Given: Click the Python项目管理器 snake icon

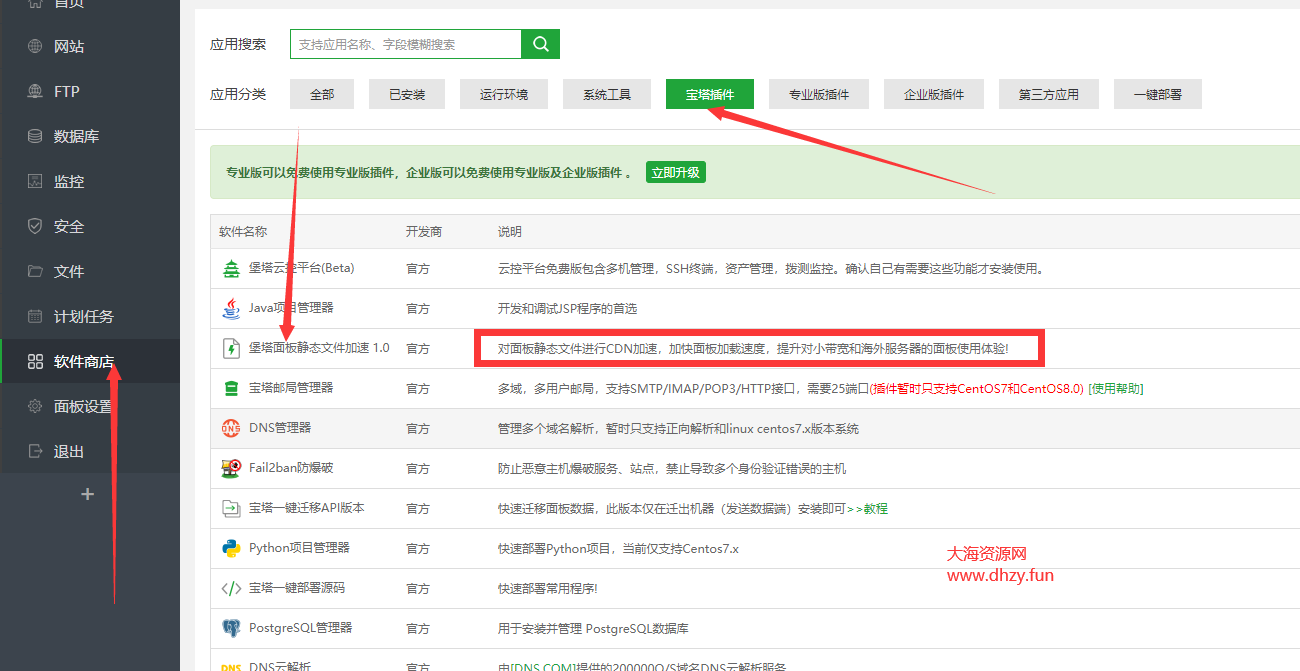Looking at the screenshot, I should [x=231, y=548].
